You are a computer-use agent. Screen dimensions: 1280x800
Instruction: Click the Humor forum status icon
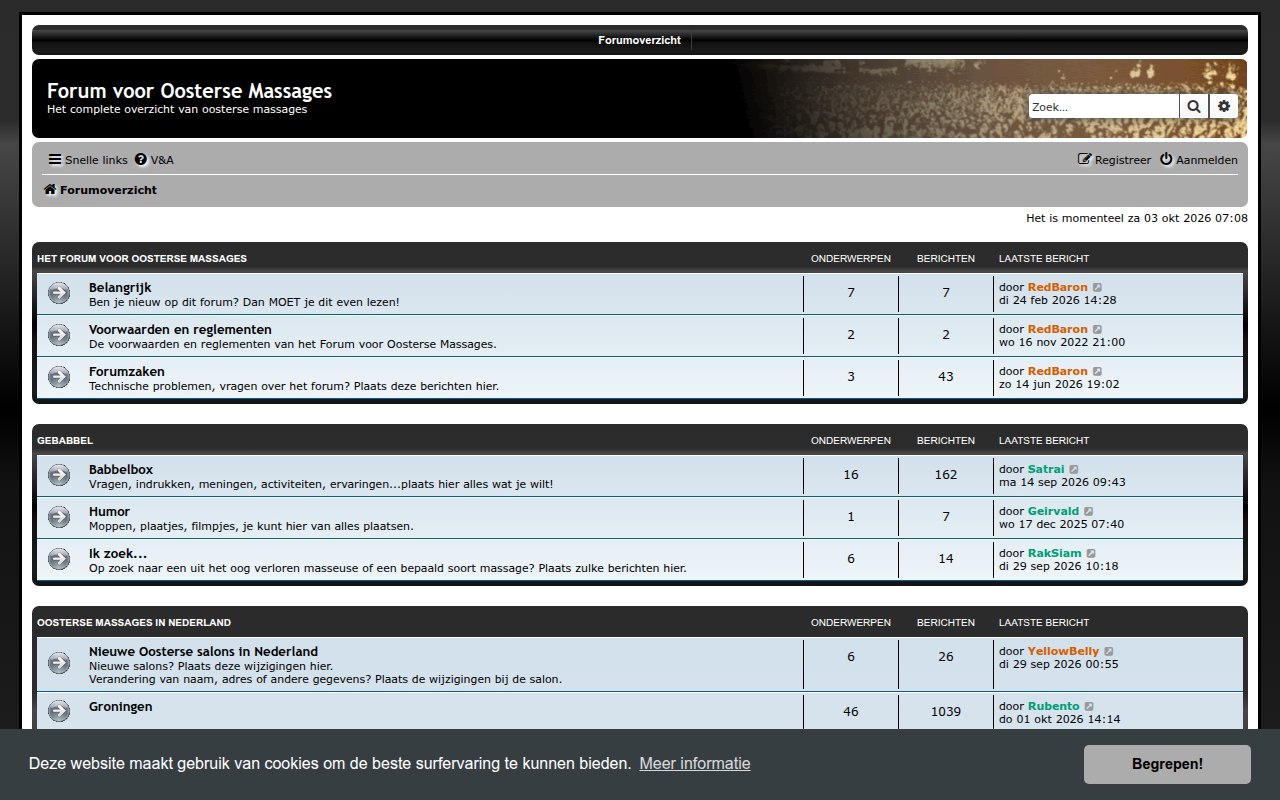59,516
